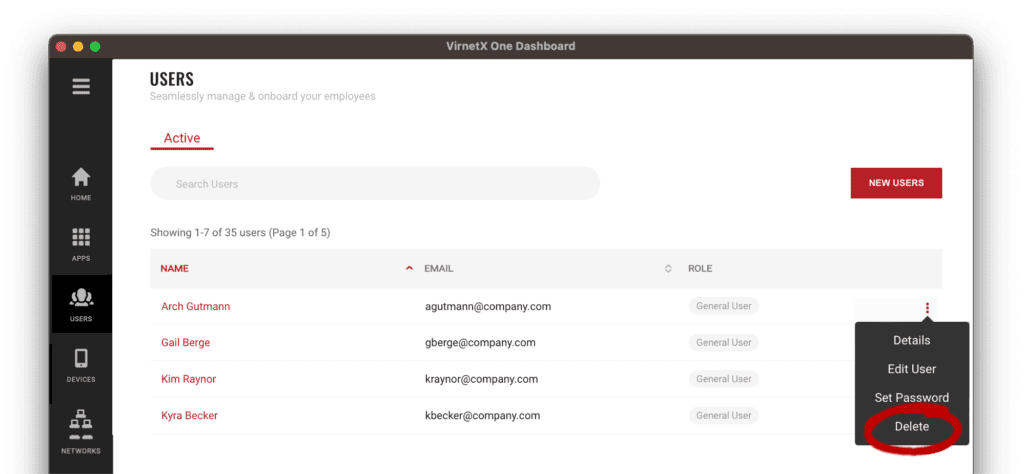Select the Users sidebar icon
This screenshot has width=1024, height=474.
[x=81, y=303]
